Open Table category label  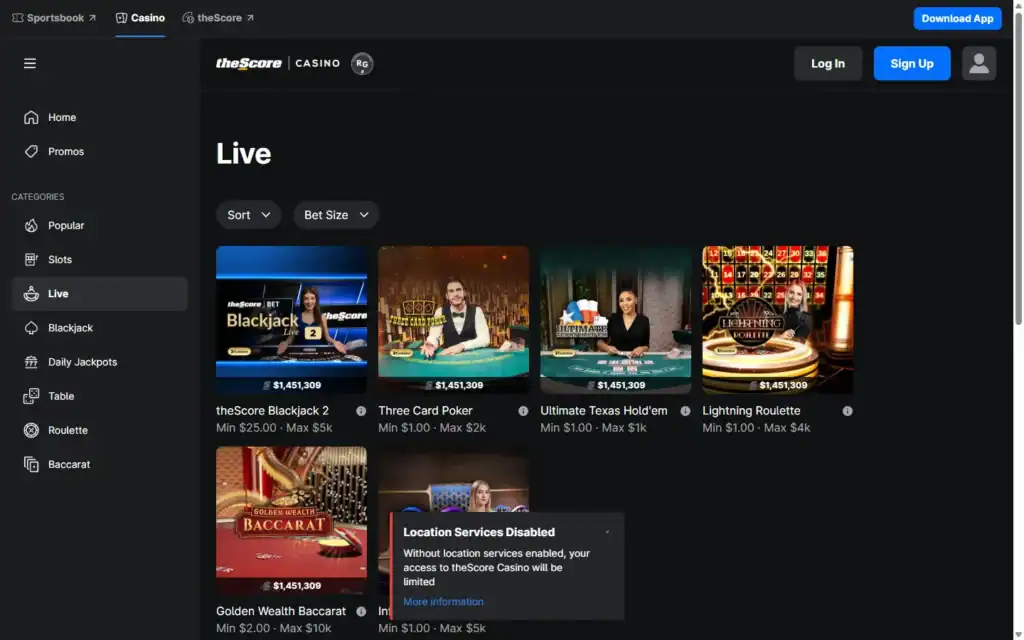click(x=61, y=396)
